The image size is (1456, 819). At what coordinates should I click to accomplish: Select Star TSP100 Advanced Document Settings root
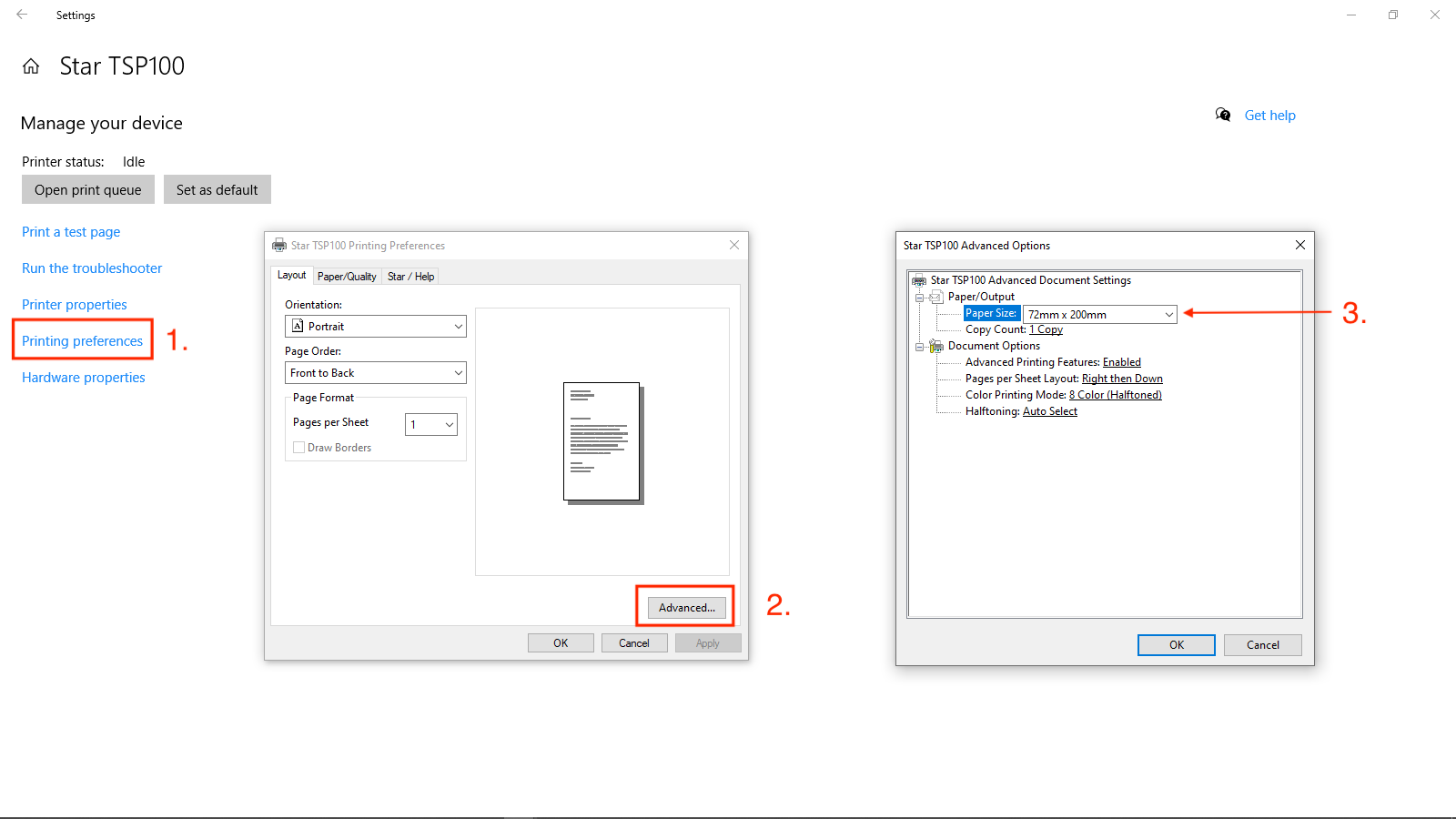(x=1030, y=280)
